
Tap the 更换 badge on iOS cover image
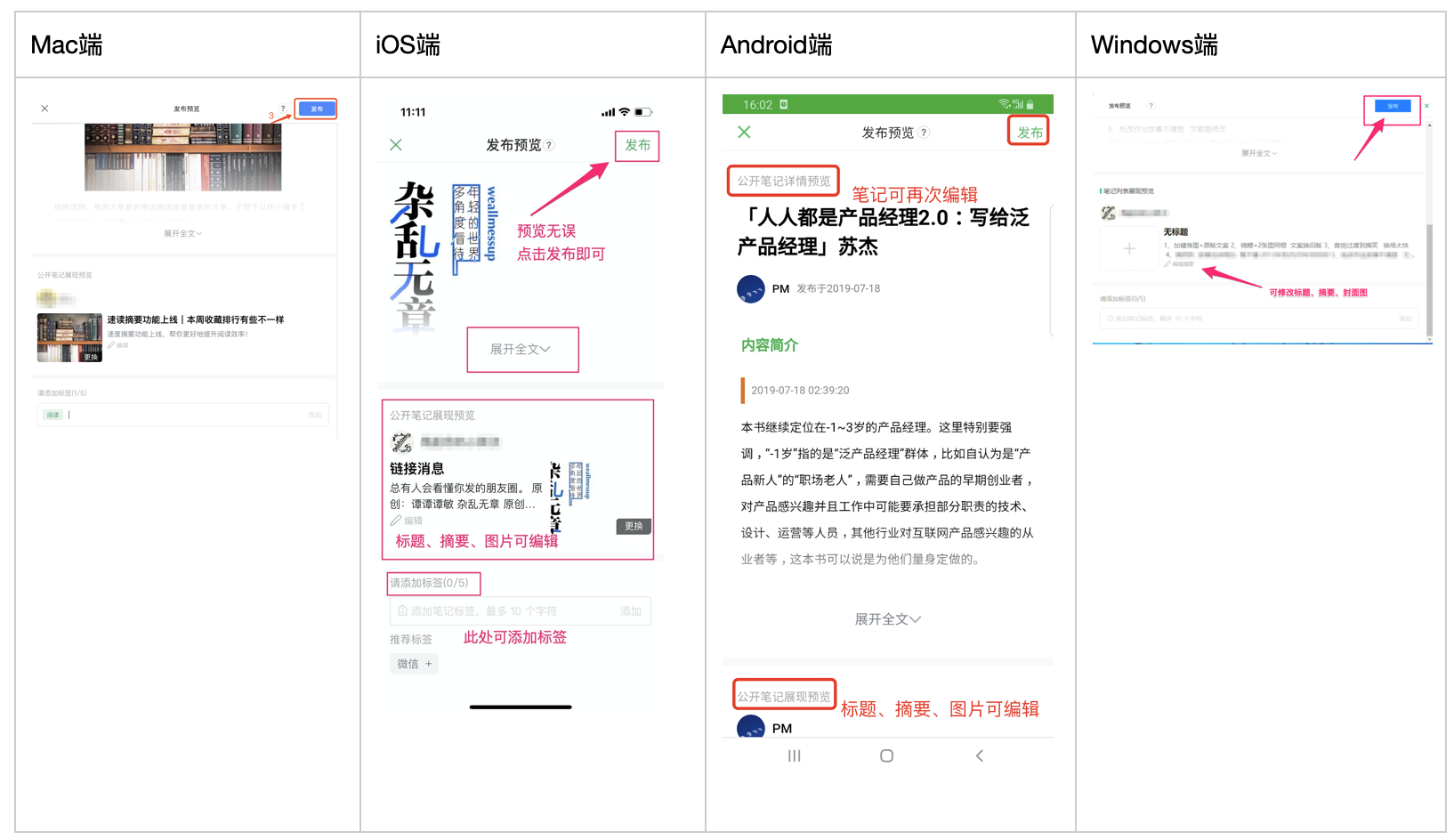coord(634,526)
